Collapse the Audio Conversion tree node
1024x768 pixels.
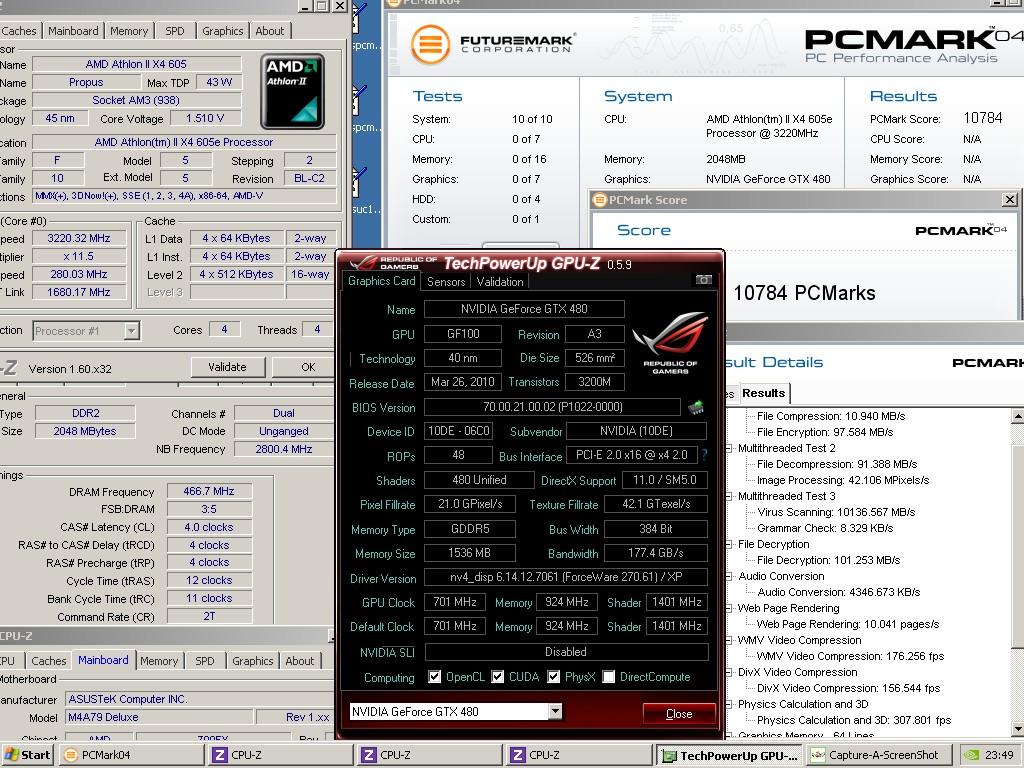[729, 577]
